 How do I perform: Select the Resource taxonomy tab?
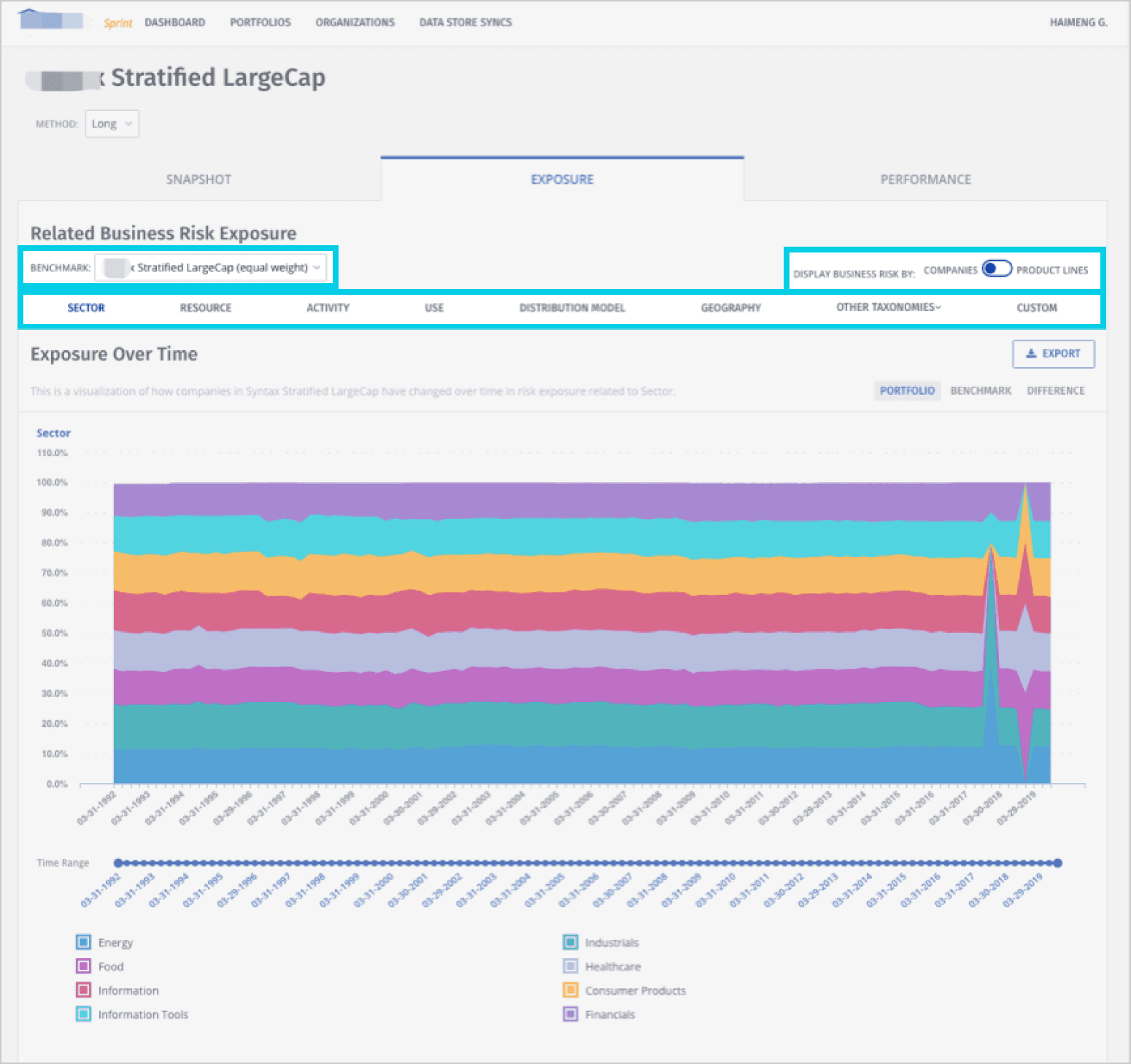[x=206, y=308]
